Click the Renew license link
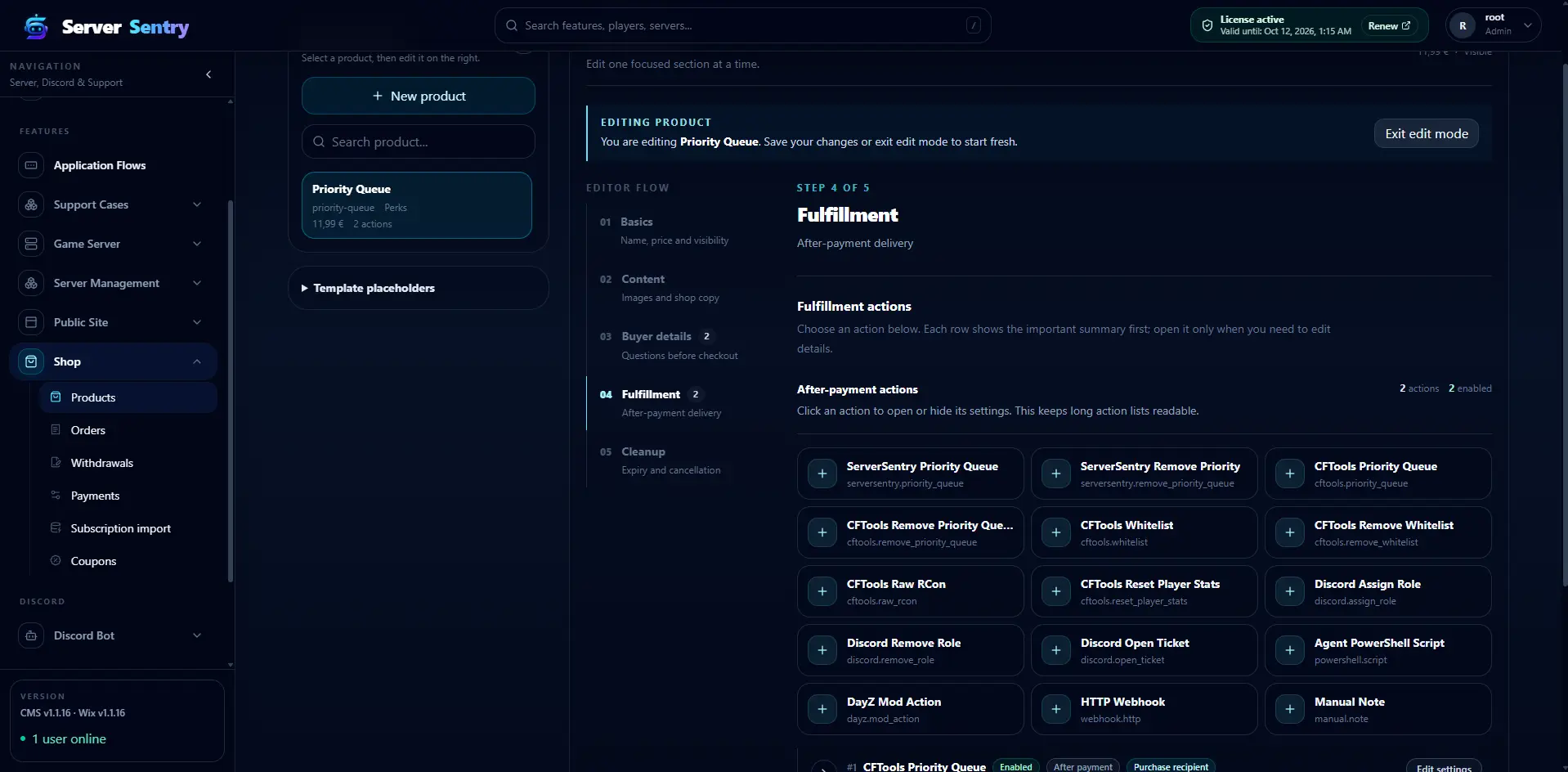The height and width of the screenshot is (772, 1568). tap(1389, 25)
